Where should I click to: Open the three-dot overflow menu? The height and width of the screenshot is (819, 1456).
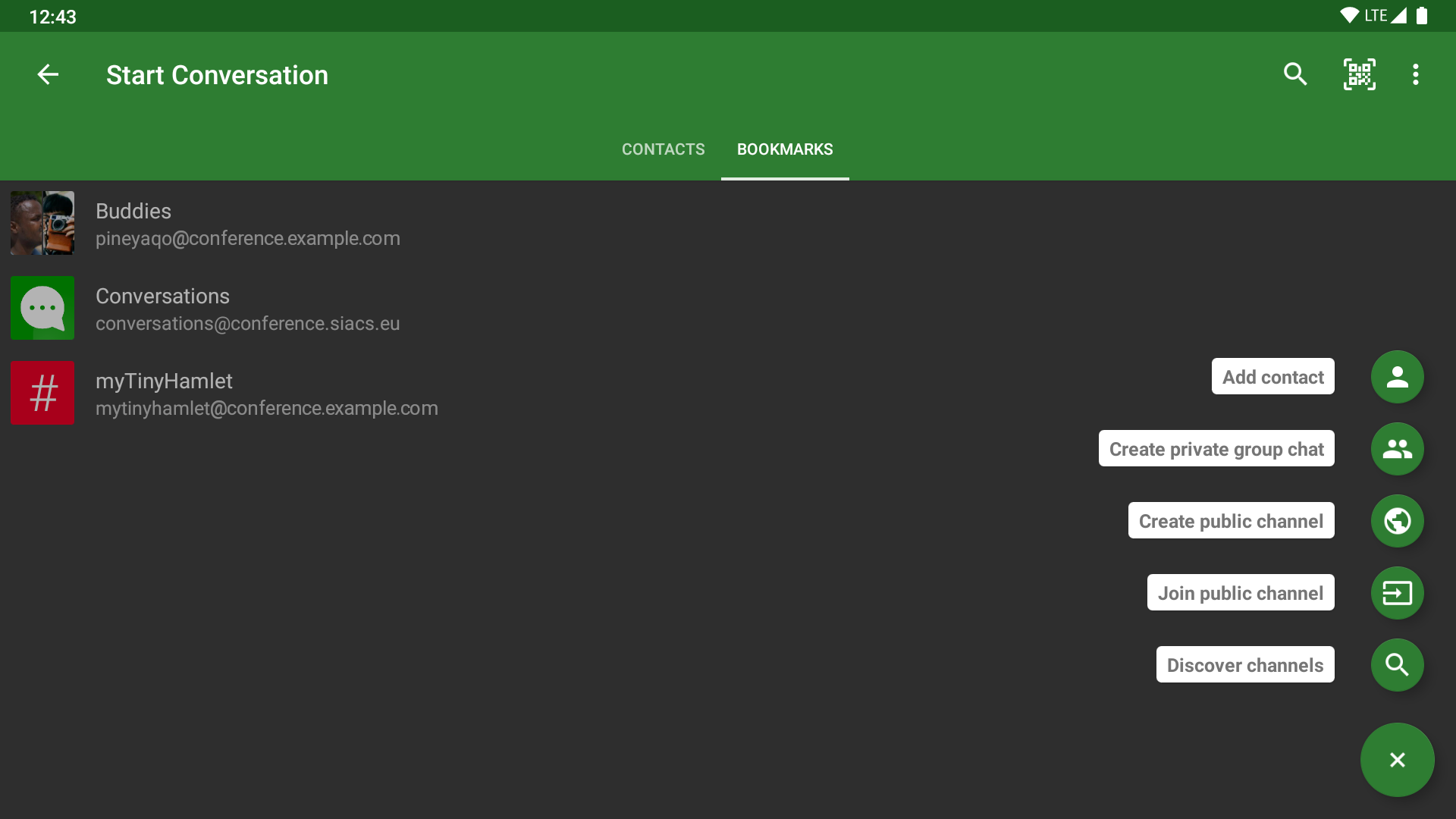point(1415,74)
